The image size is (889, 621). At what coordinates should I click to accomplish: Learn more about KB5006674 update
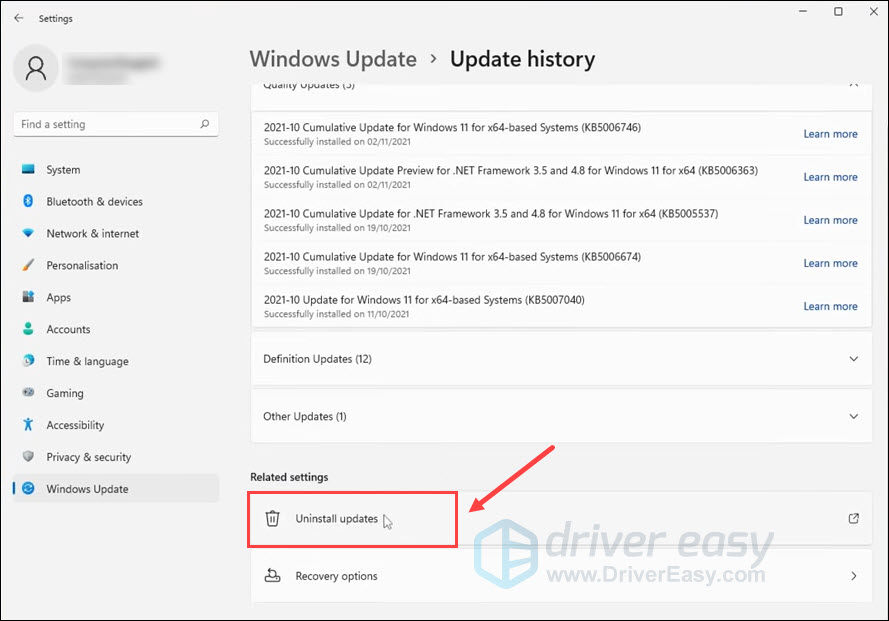[830, 263]
